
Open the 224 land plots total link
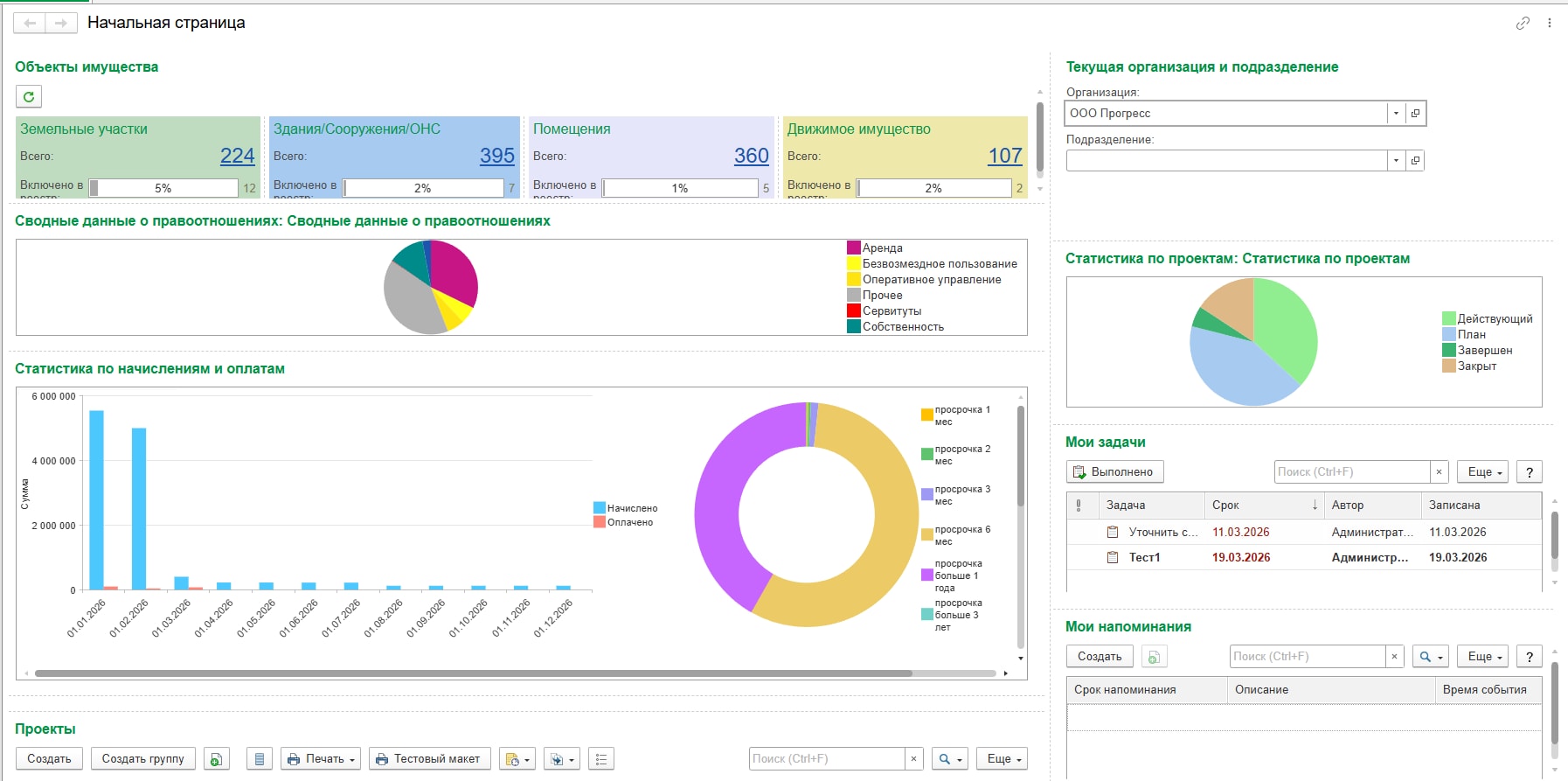pyautogui.click(x=238, y=156)
